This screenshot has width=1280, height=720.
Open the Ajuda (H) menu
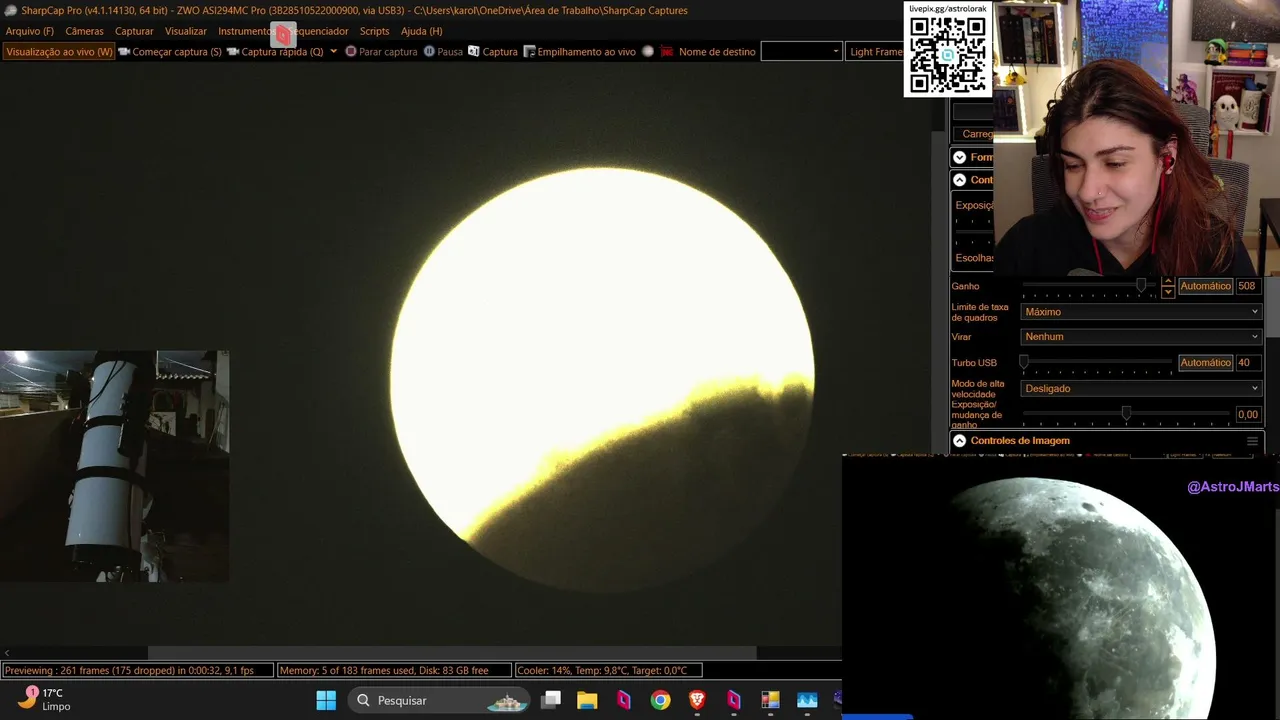pyautogui.click(x=421, y=31)
